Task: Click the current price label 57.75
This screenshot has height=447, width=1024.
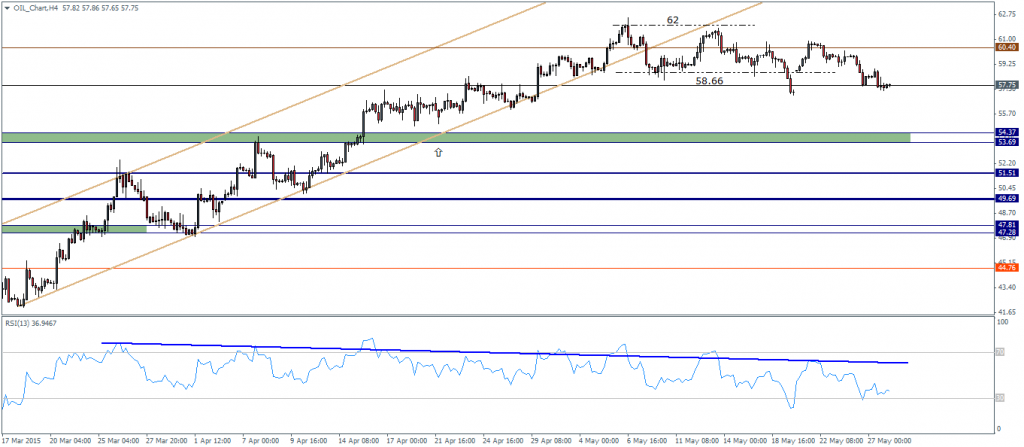Action: click(x=1006, y=85)
